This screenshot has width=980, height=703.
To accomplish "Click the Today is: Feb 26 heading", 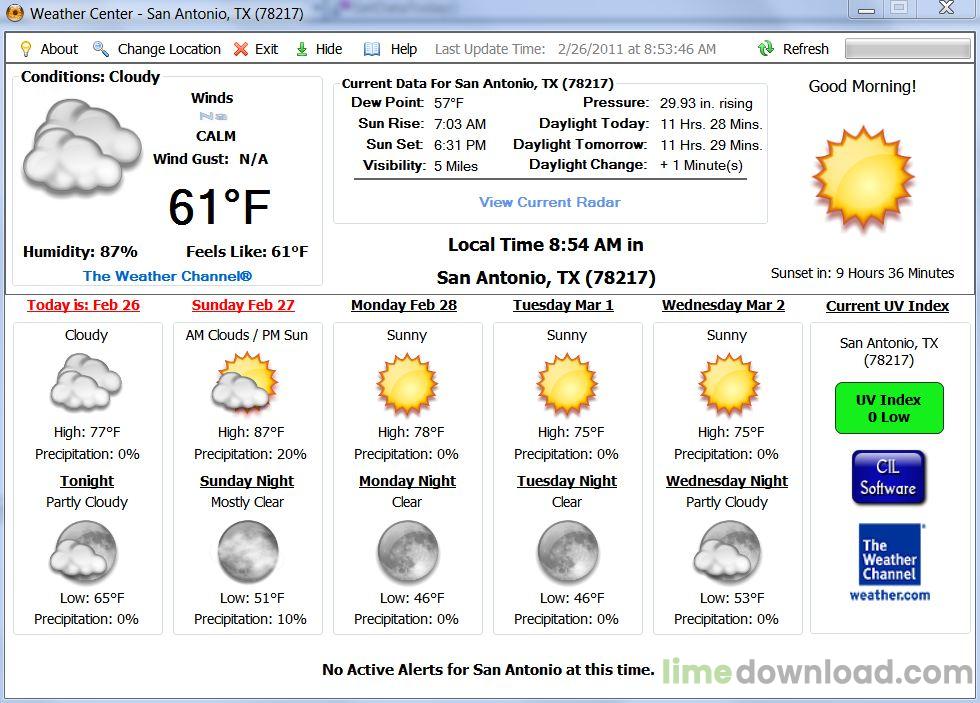I will 83,305.
